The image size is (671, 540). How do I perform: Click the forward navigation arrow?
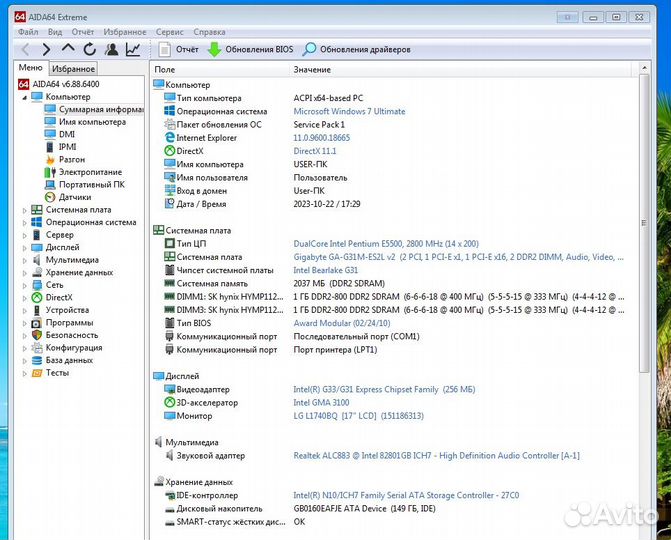point(46,49)
